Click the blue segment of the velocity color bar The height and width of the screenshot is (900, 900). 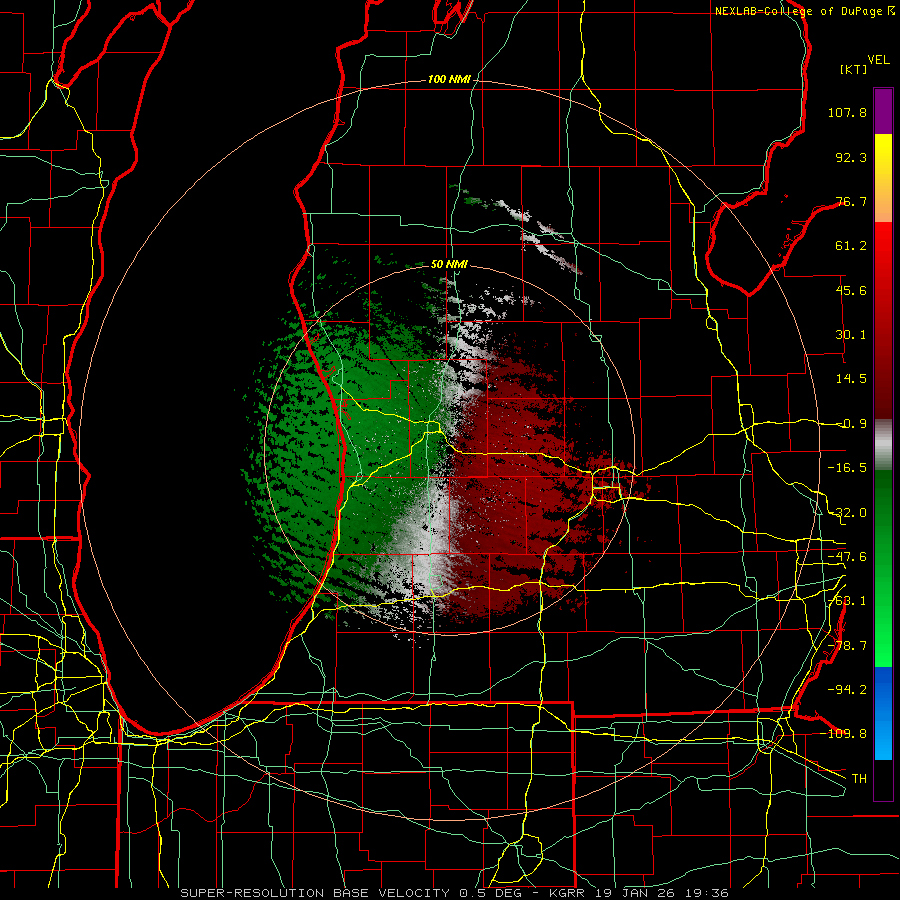point(883,713)
